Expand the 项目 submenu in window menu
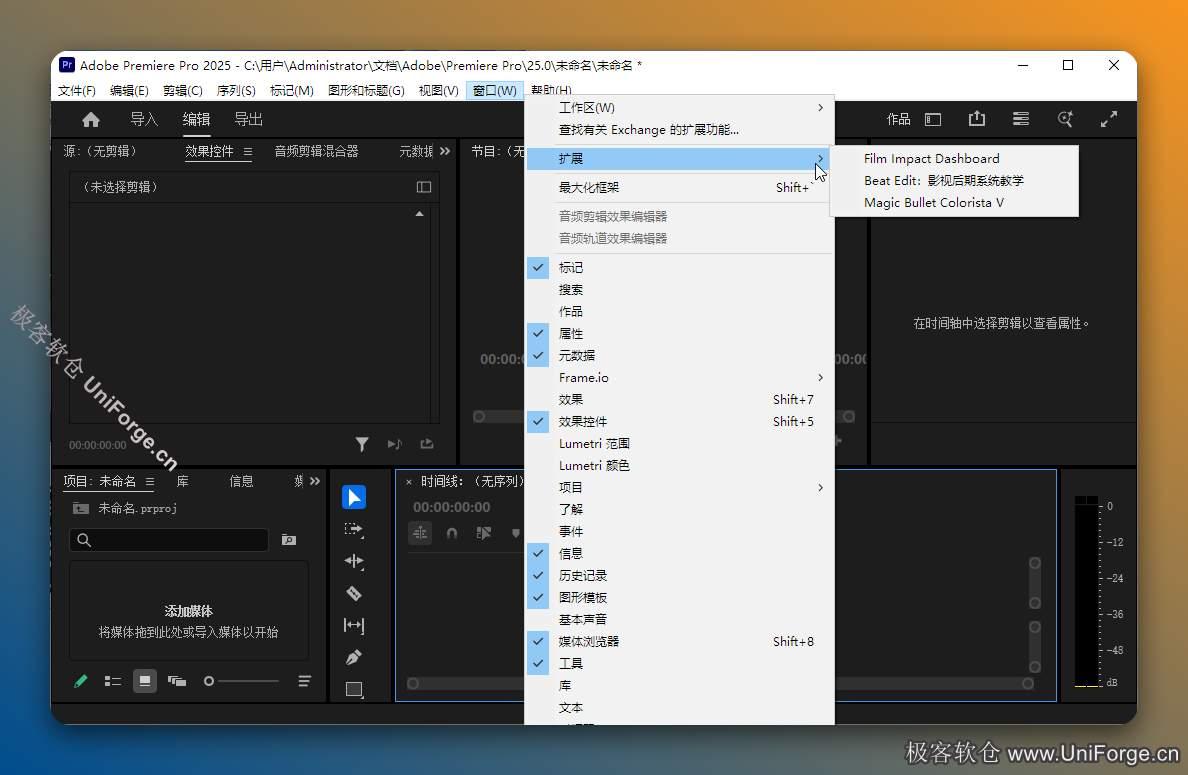 (680, 487)
